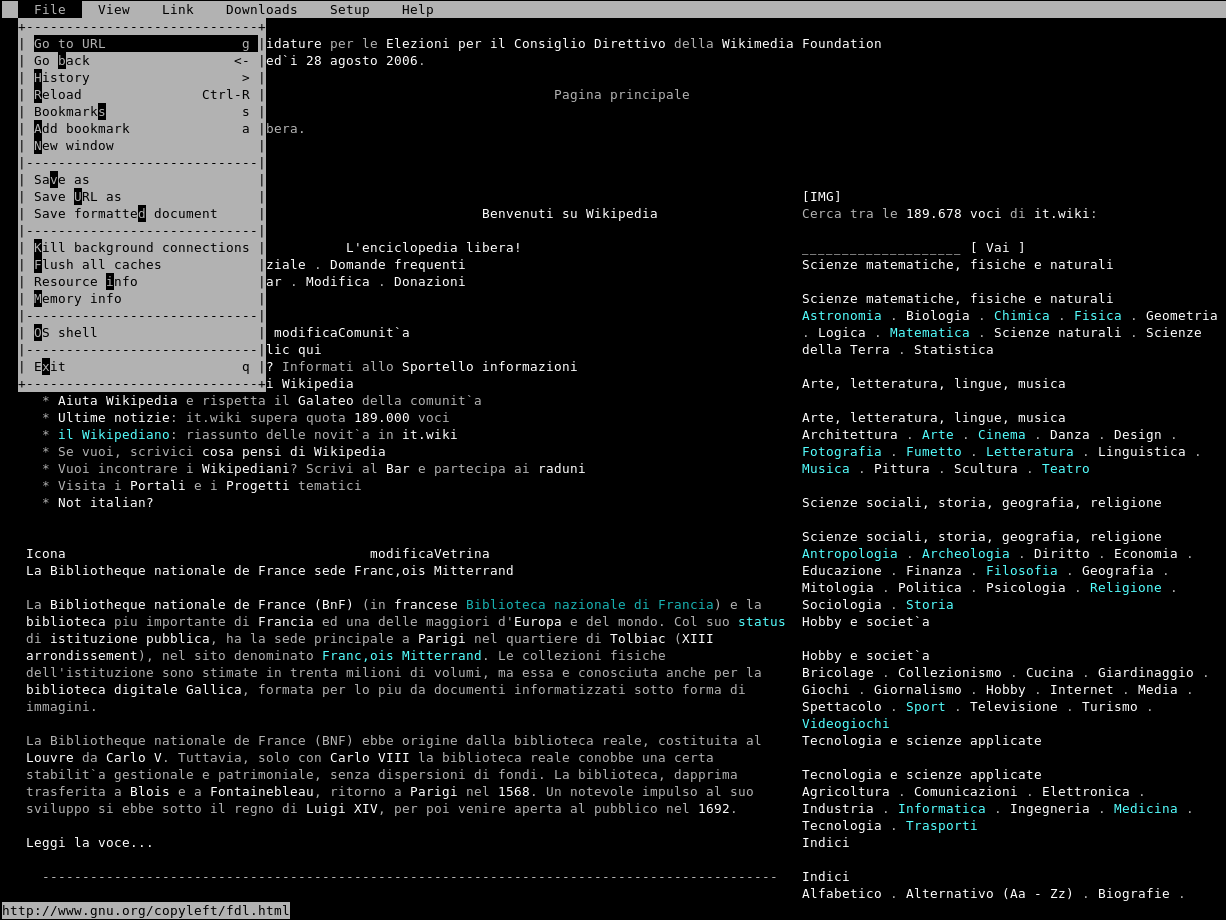Viewport: 1226px width, 920px height.
Task: Follow the Sport link
Action: 926,707
